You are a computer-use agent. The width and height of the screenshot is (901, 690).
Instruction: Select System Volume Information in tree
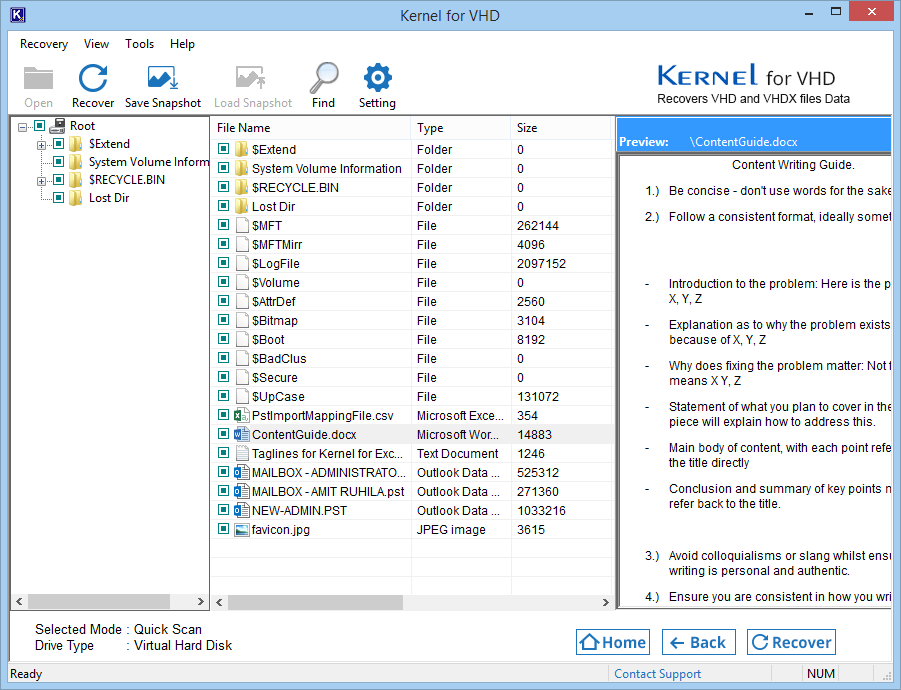click(149, 161)
